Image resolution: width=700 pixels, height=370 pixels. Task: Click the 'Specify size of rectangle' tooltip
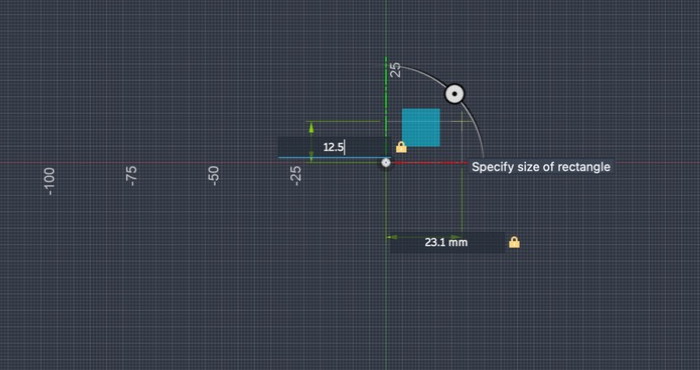pyautogui.click(x=541, y=167)
